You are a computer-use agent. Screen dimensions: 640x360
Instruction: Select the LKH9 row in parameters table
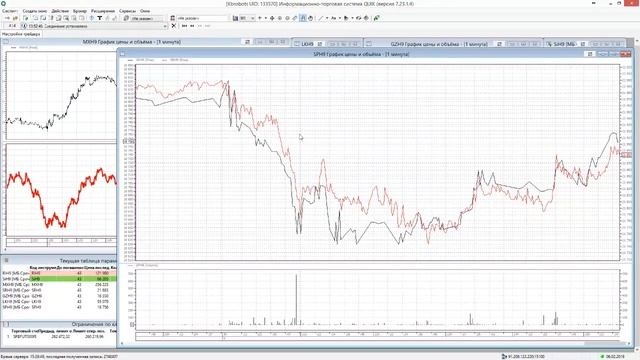[x=59, y=302]
